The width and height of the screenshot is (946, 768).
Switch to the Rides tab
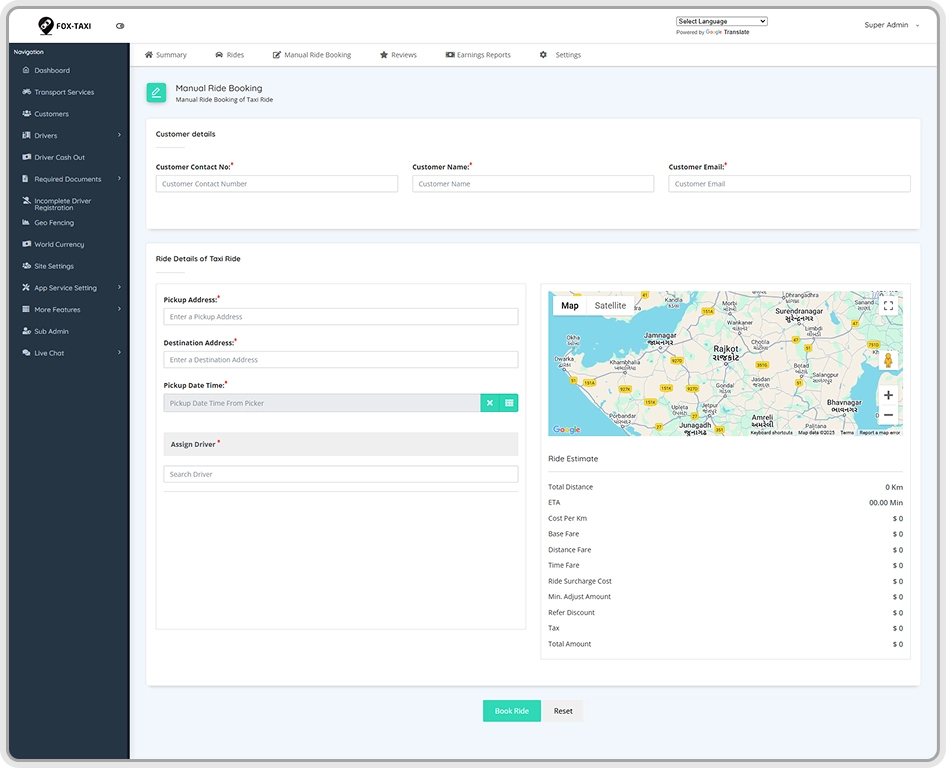pyautogui.click(x=230, y=55)
